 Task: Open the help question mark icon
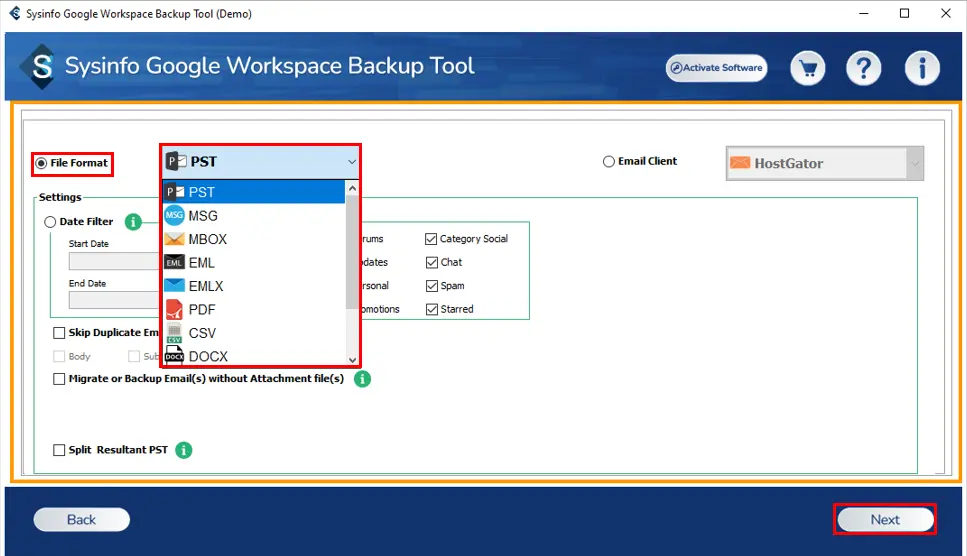click(863, 68)
